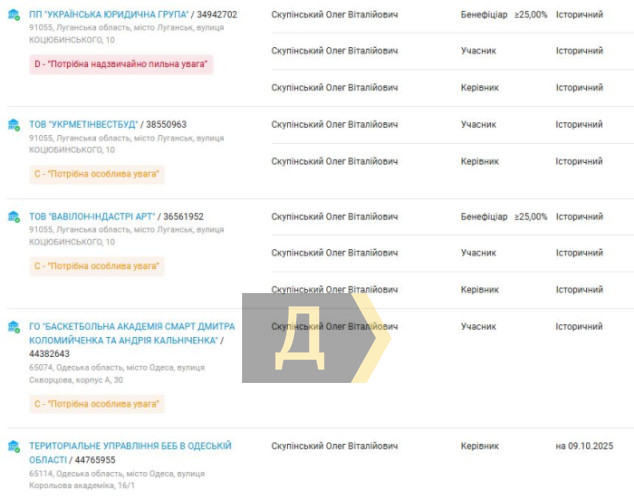Click C rating badge under Укрметінвестбуд
Screen dimensions: 634x500
(96, 174)
